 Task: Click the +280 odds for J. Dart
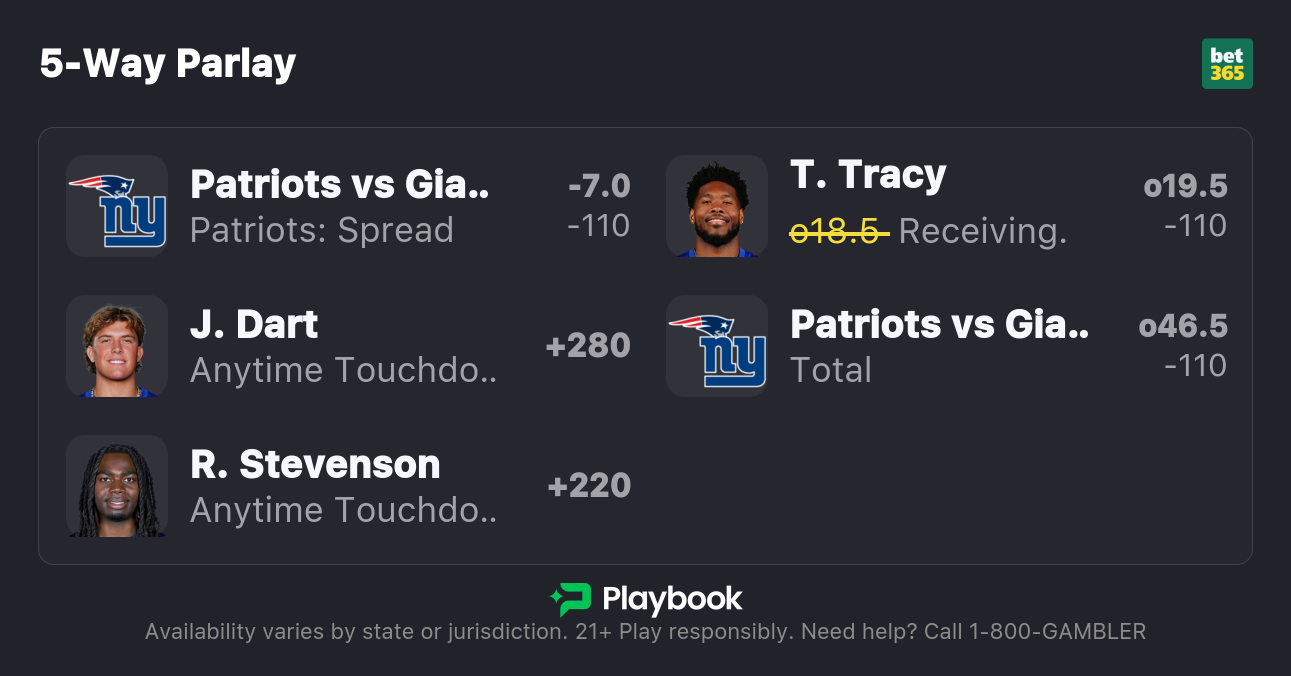[588, 346]
